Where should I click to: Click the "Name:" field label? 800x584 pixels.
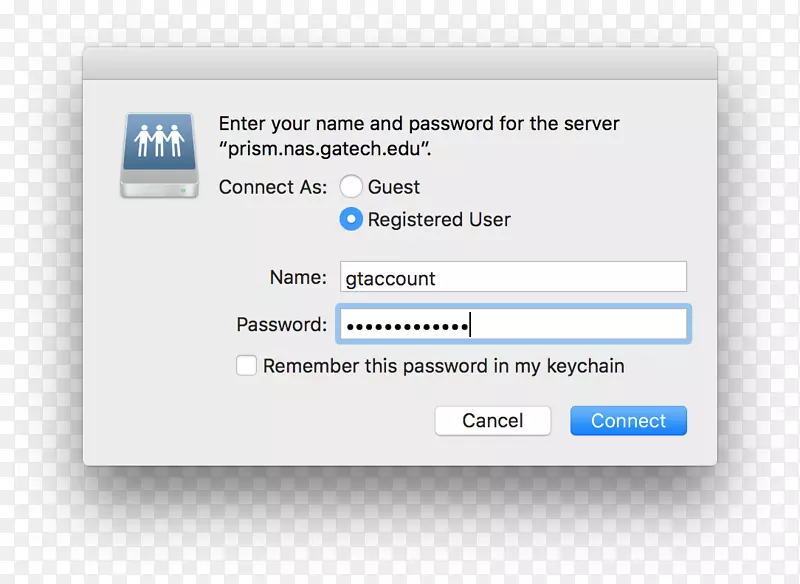point(298,277)
